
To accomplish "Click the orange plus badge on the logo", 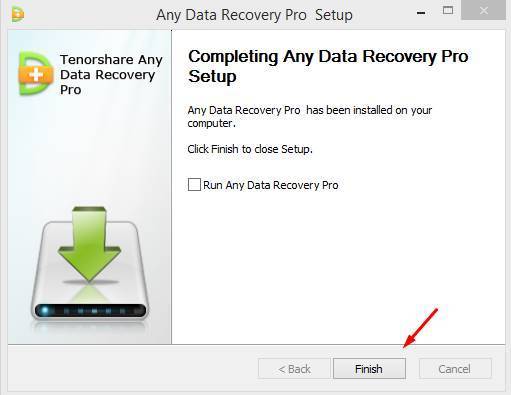I will click(36, 74).
